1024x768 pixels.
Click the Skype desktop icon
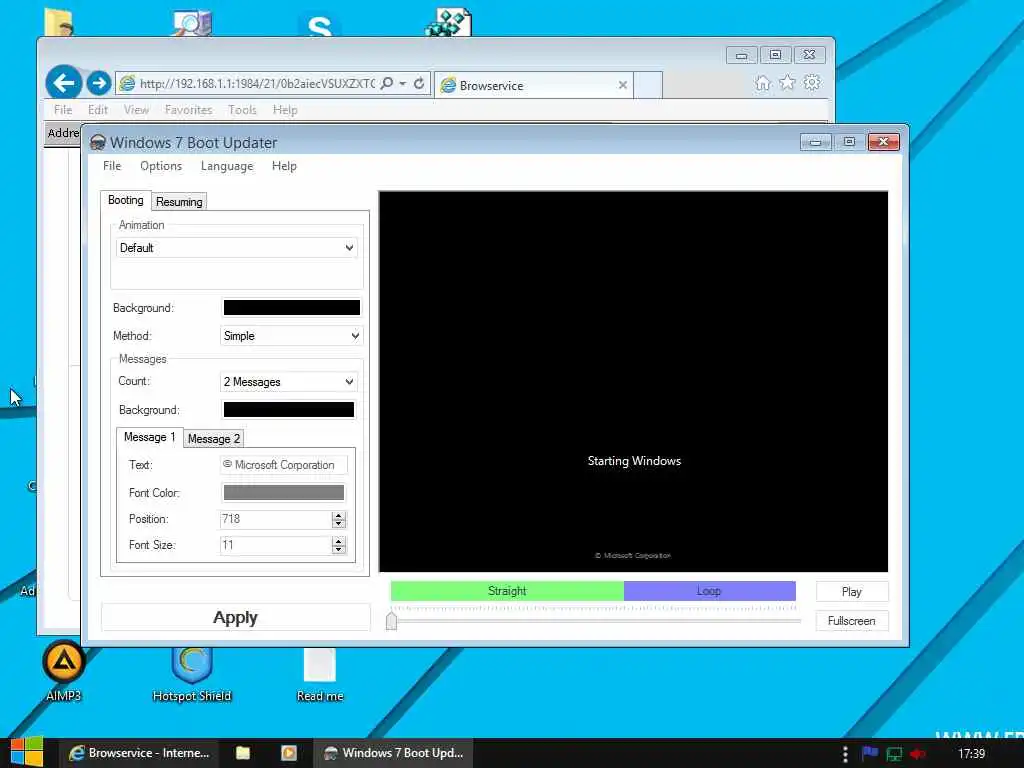point(319,25)
